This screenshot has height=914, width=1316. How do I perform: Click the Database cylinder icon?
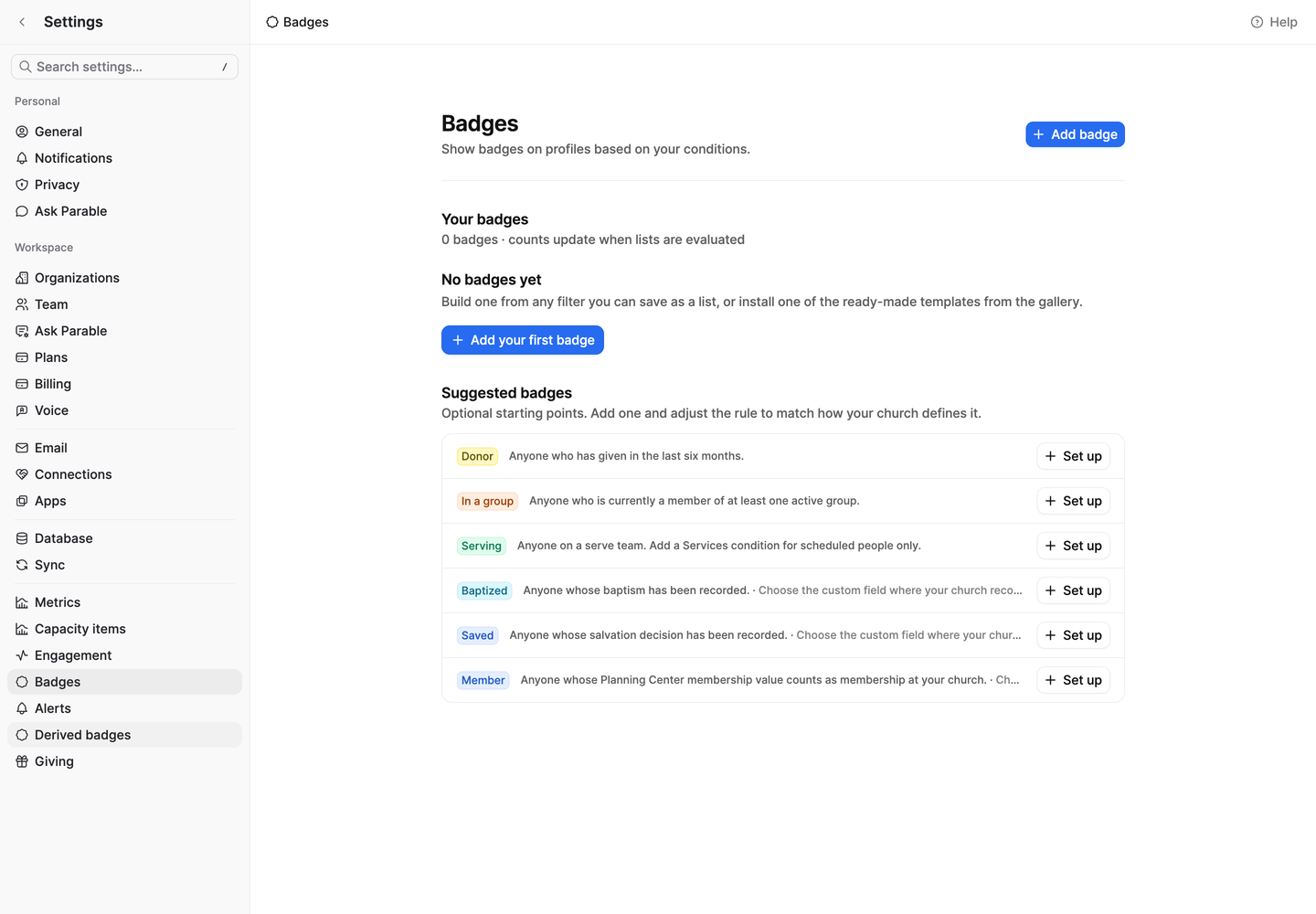(x=22, y=538)
